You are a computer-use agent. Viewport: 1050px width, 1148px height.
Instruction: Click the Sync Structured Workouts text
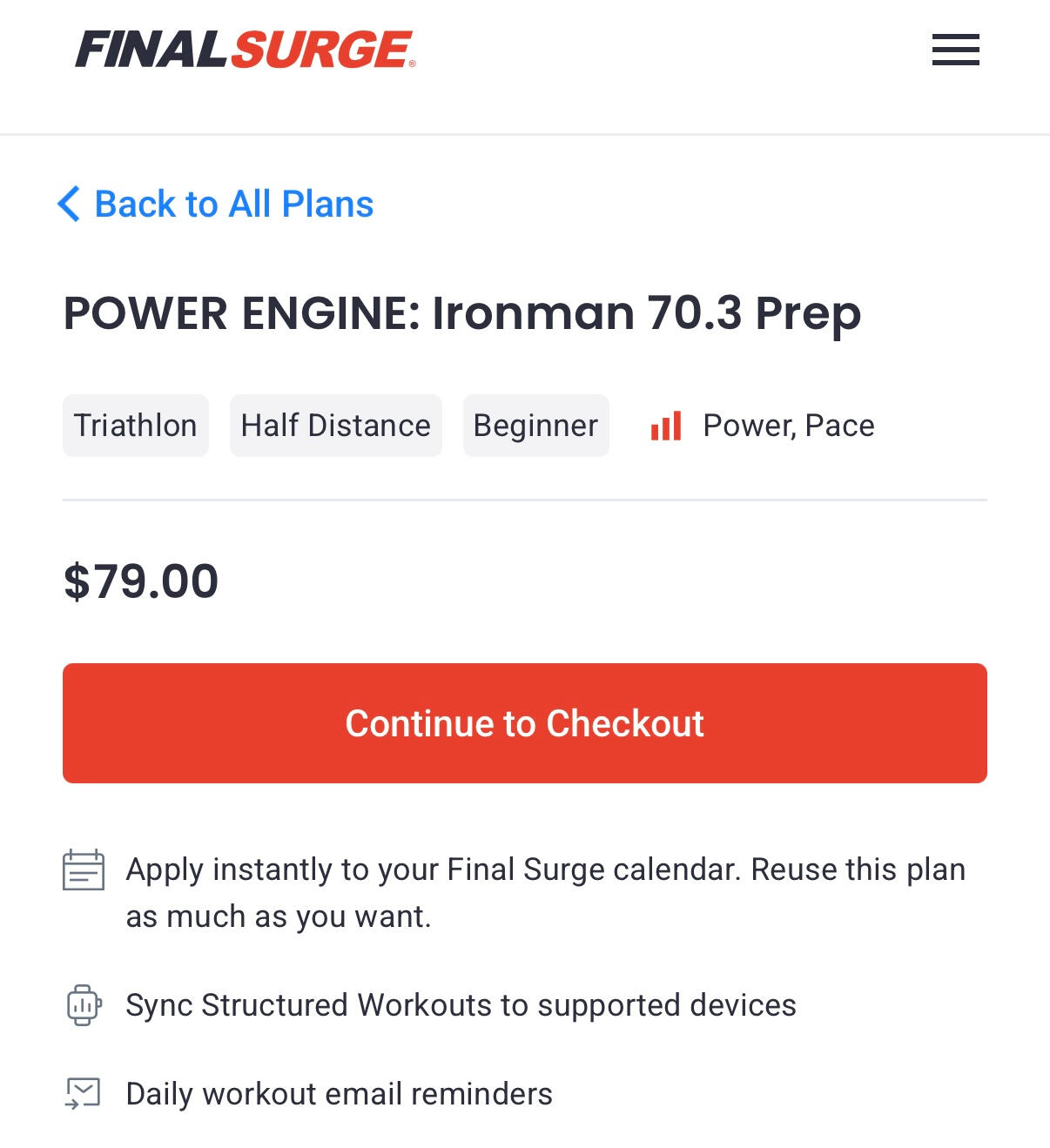[461, 1005]
